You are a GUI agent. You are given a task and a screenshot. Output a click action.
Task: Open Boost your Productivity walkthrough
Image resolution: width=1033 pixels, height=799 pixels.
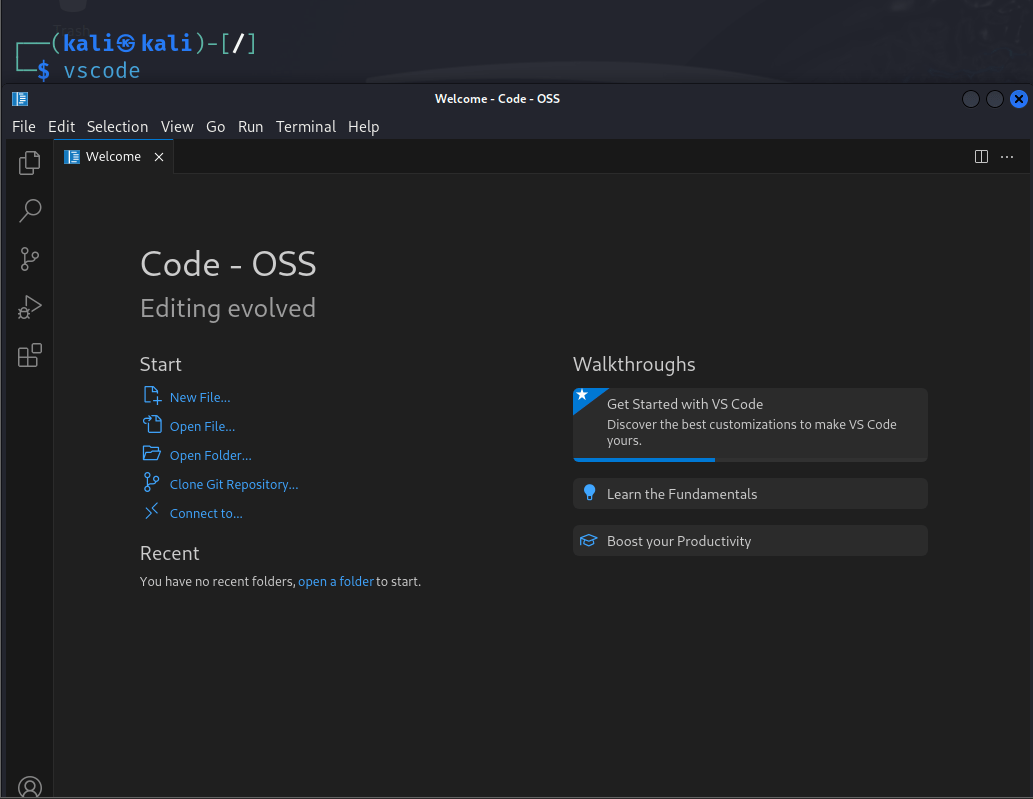click(750, 541)
